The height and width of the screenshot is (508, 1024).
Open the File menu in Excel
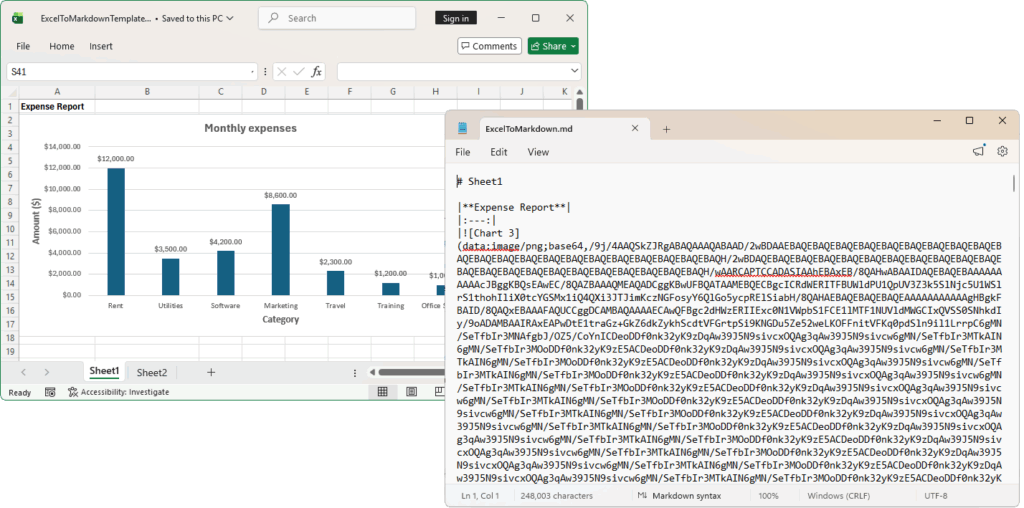tap(23, 46)
